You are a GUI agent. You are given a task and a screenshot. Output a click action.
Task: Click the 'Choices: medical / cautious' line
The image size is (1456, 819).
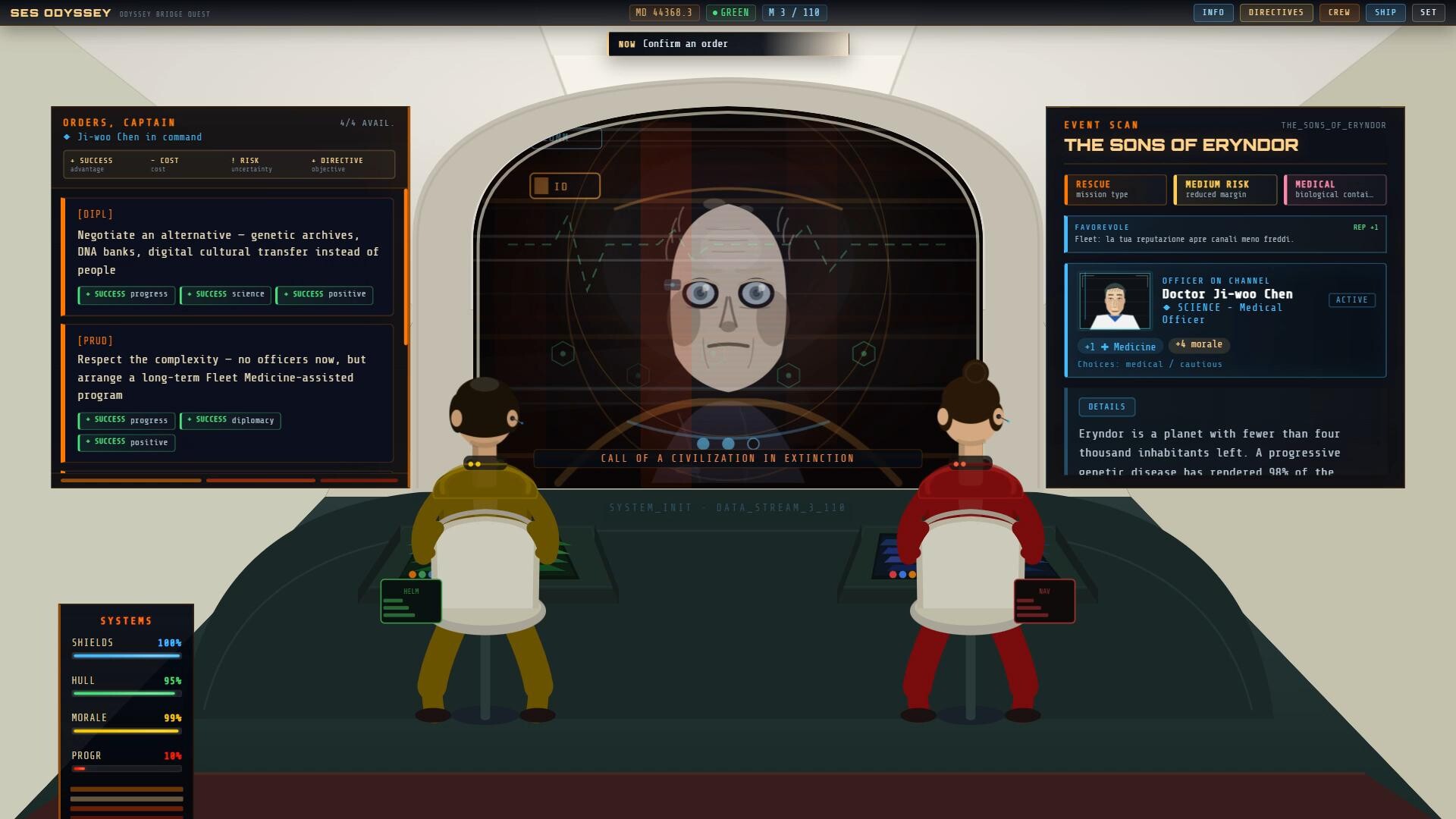(x=1150, y=365)
